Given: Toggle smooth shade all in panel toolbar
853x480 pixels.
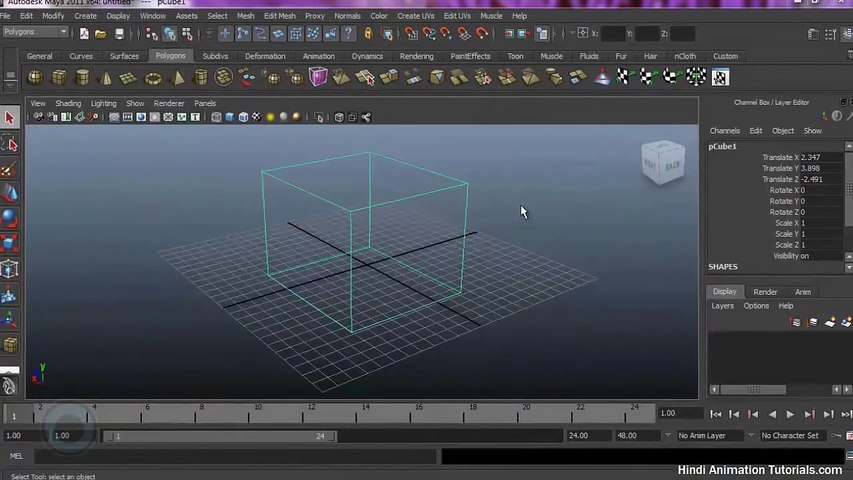Looking at the screenshot, I should pyautogui.click(x=230, y=117).
